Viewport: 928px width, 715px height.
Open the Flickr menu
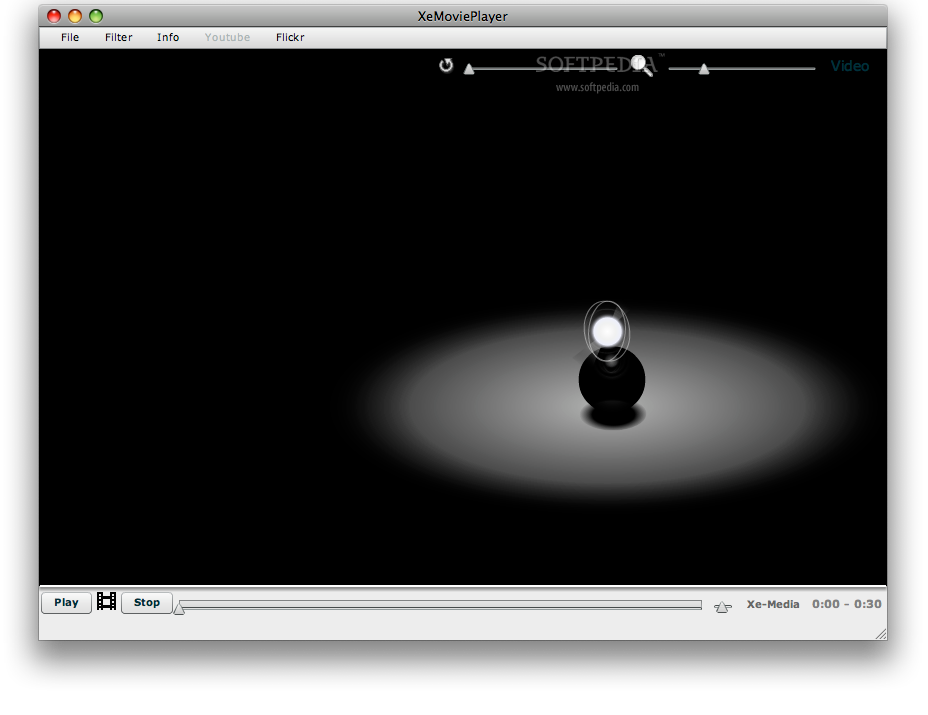(290, 37)
